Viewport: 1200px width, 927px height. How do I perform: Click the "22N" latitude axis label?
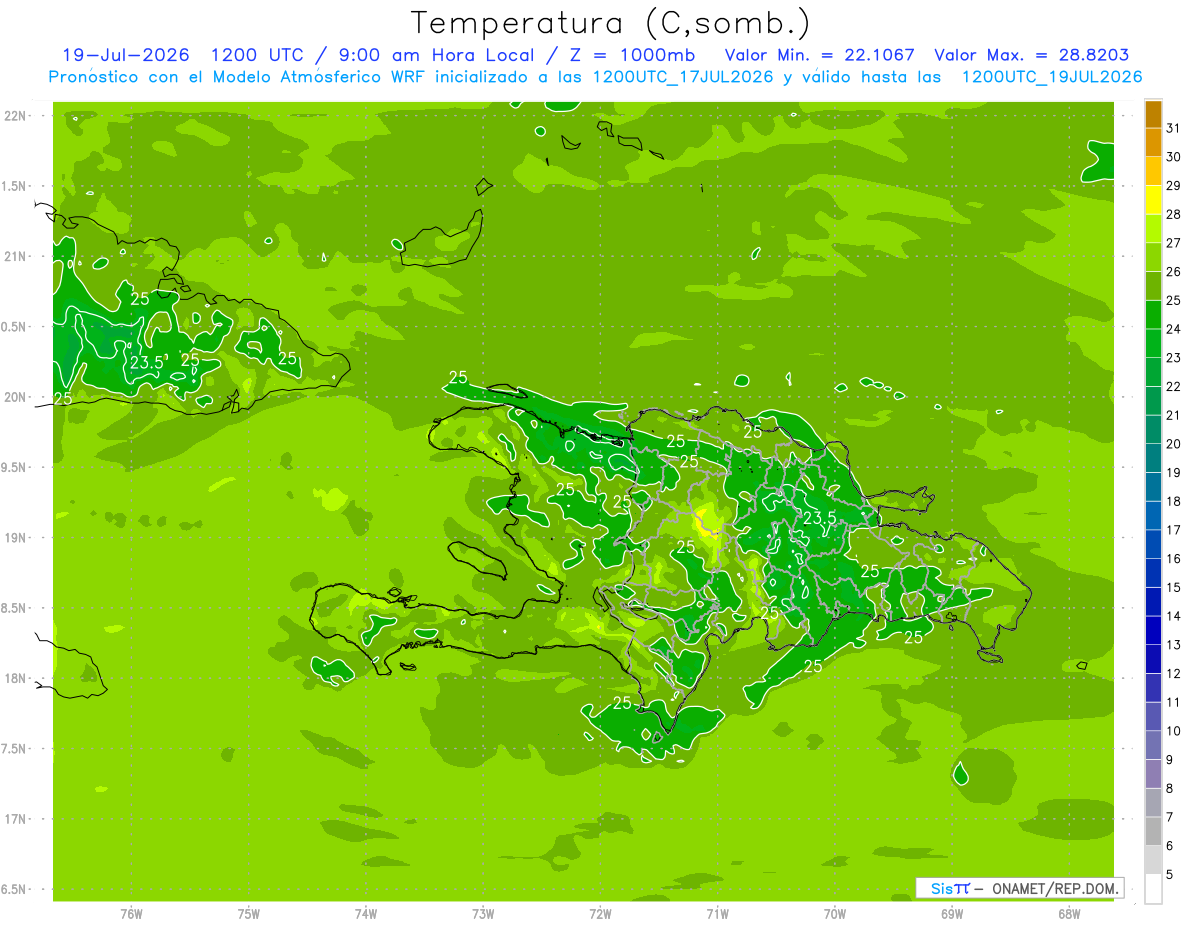(x=17, y=116)
